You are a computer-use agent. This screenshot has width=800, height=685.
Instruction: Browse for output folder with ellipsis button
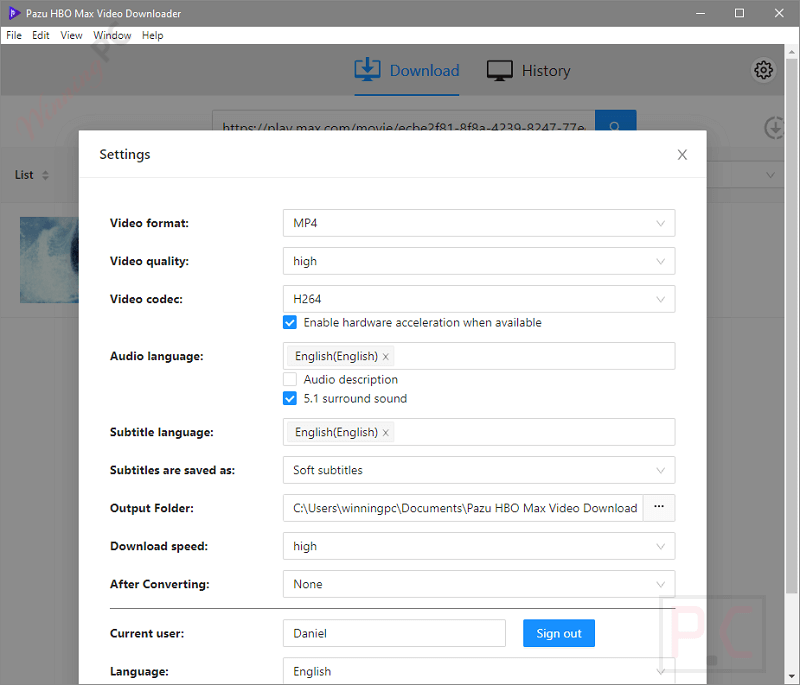[659, 508]
